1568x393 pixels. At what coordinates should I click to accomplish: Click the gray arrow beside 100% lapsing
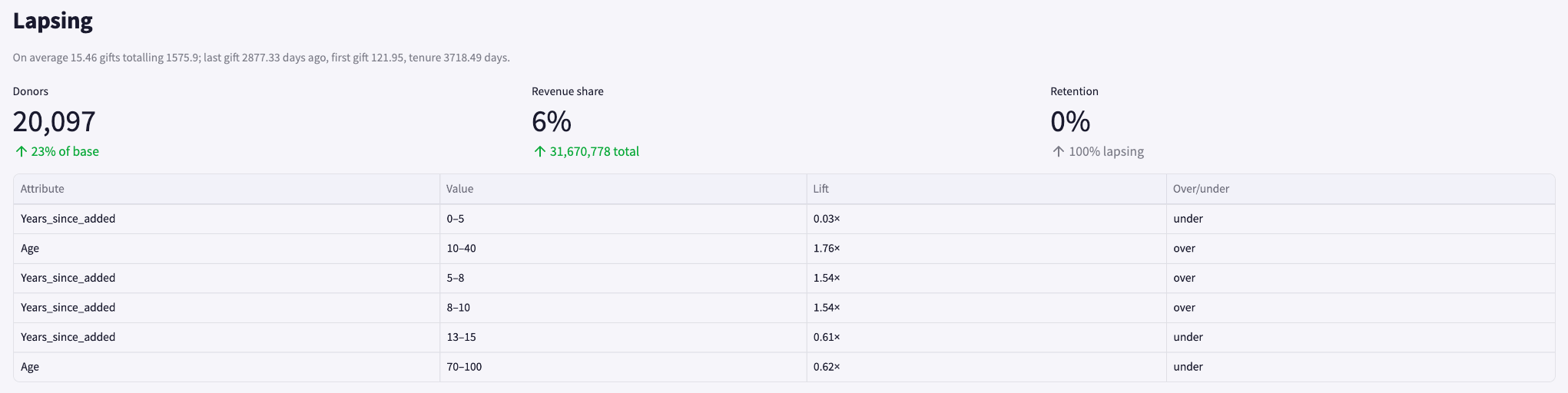point(1059,152)
